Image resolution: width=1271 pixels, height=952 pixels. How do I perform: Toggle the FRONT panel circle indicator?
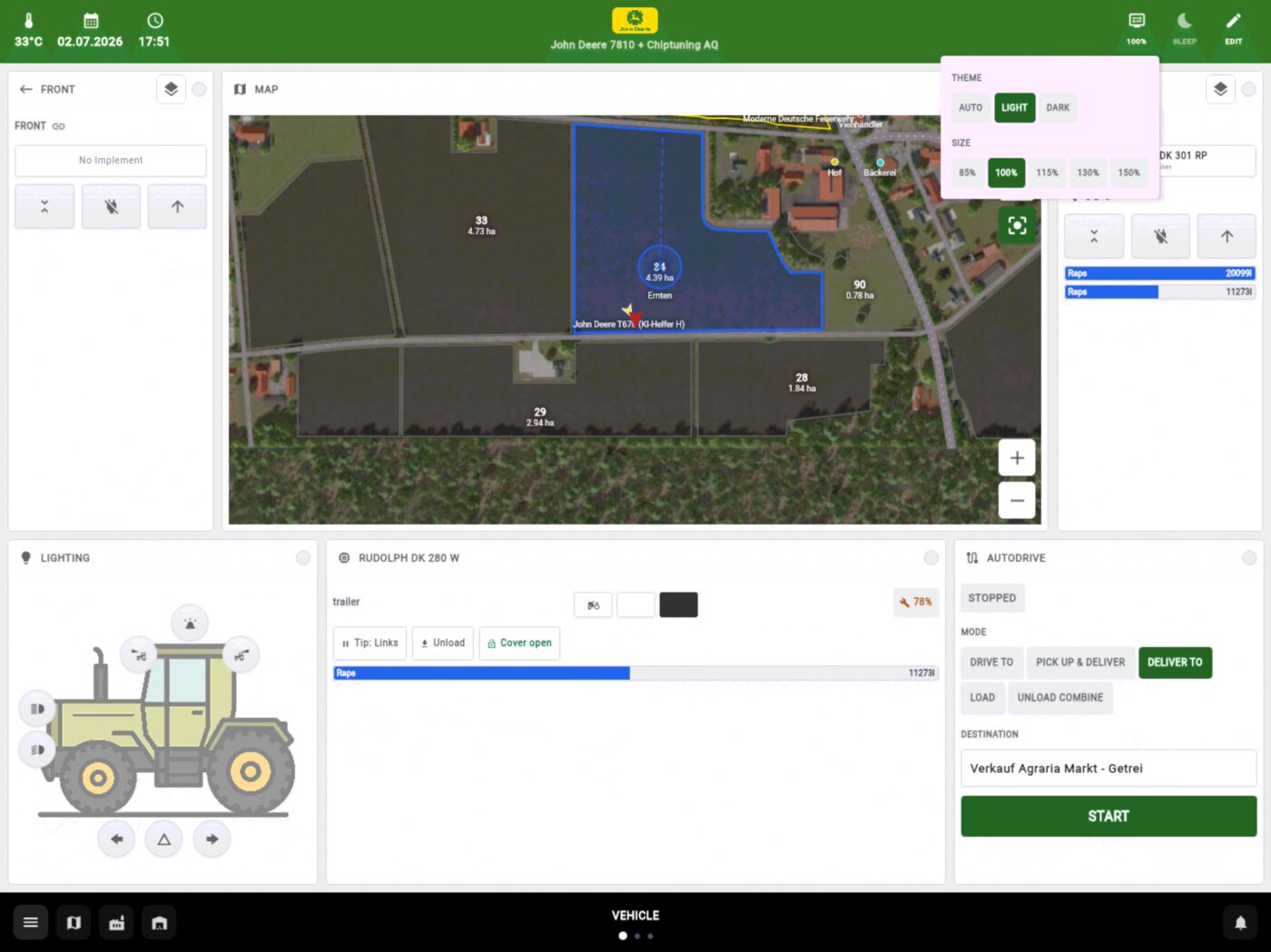click(x=199, y=89)
